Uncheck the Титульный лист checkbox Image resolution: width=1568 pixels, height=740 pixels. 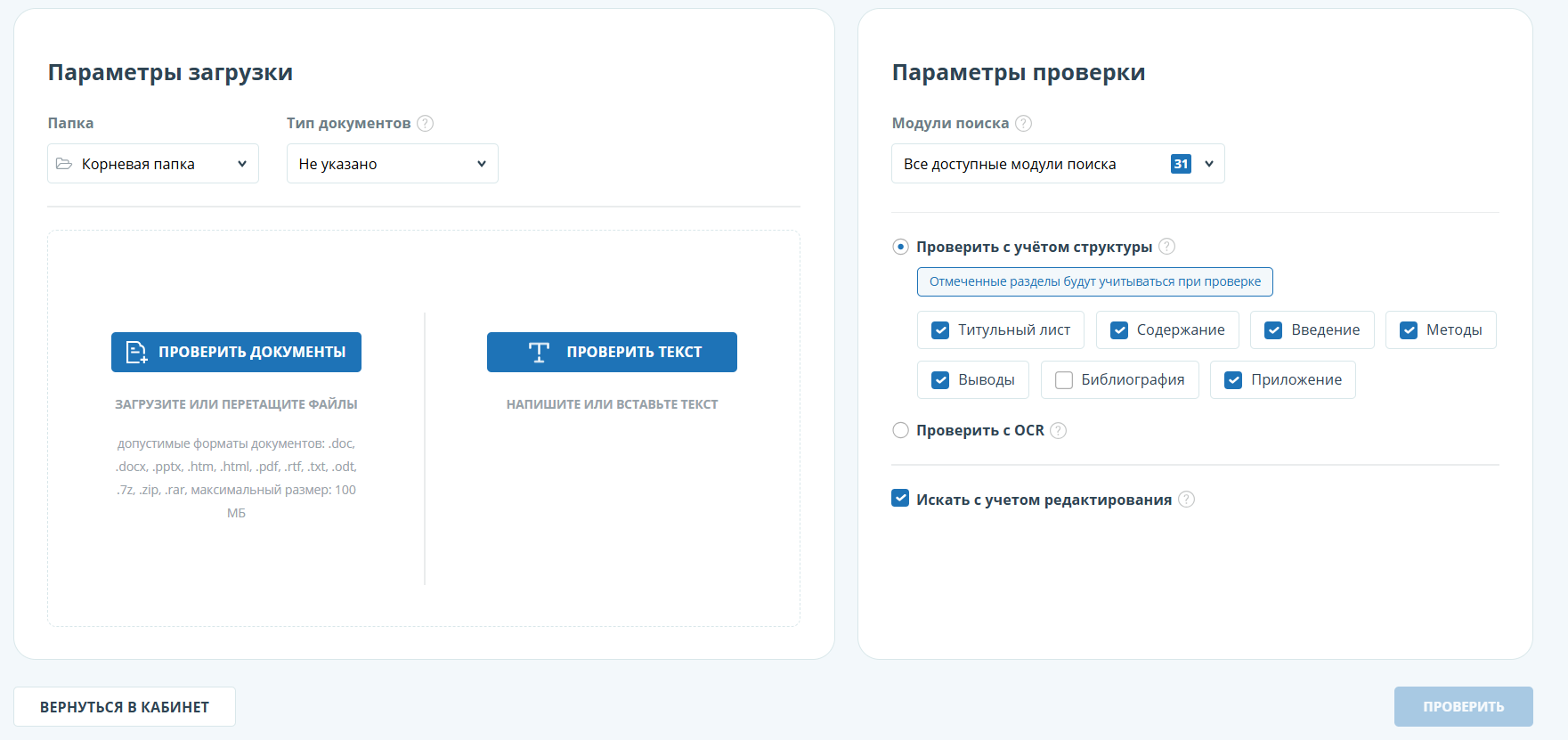(940, 330)
